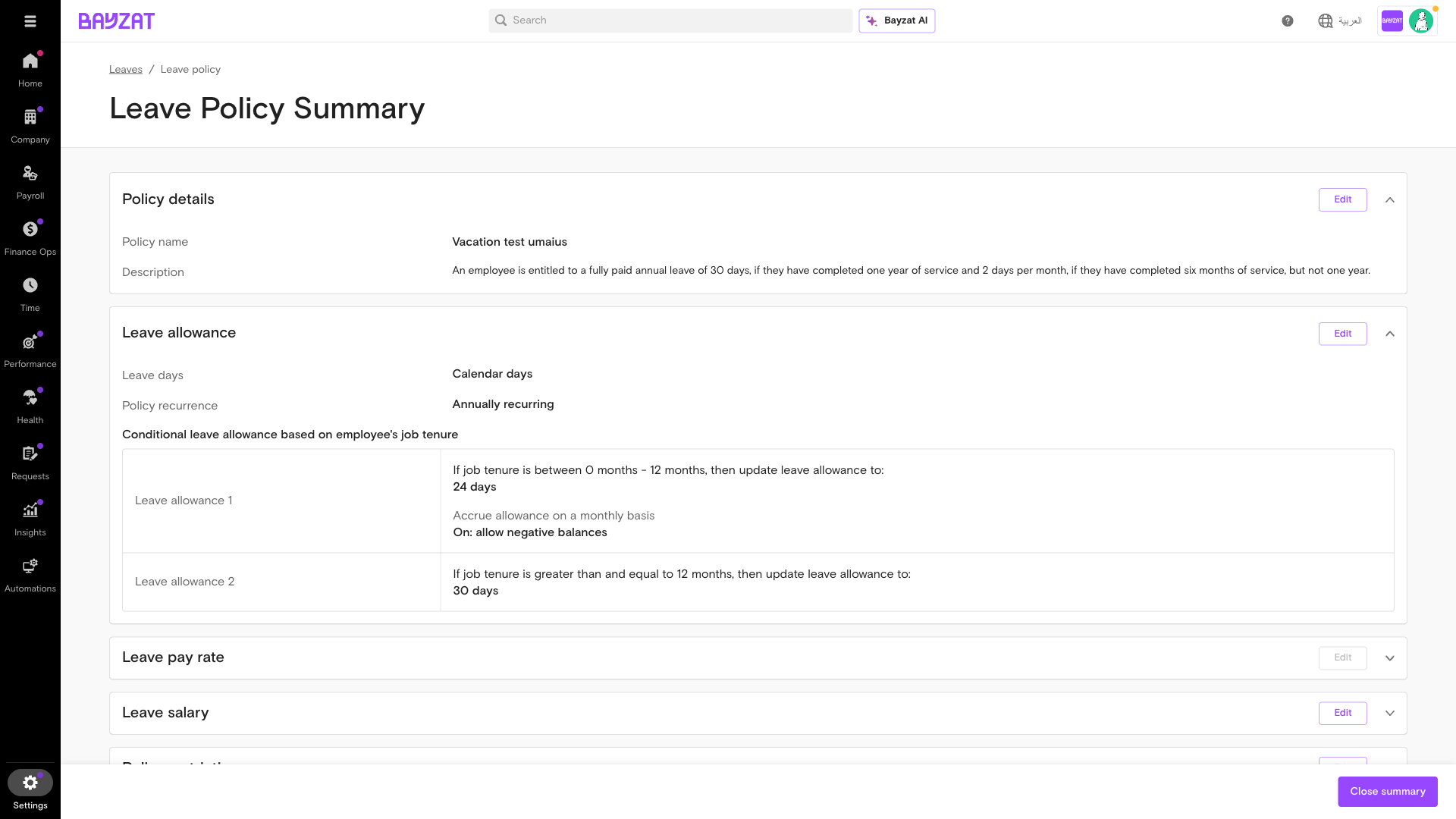Click the Annually recurring value
This screenshot has width=1456, height=819.
(x=503, y=404)
